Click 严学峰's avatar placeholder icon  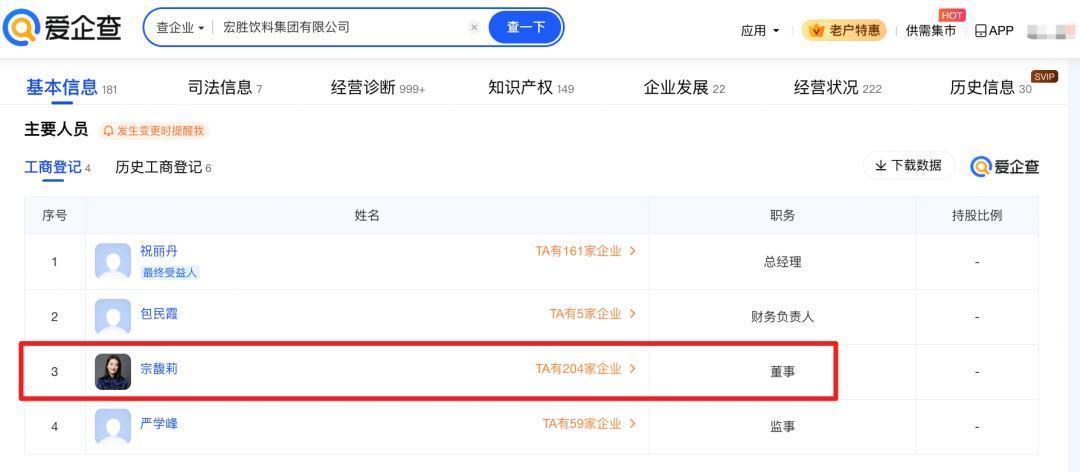click(x=112, y=426)
